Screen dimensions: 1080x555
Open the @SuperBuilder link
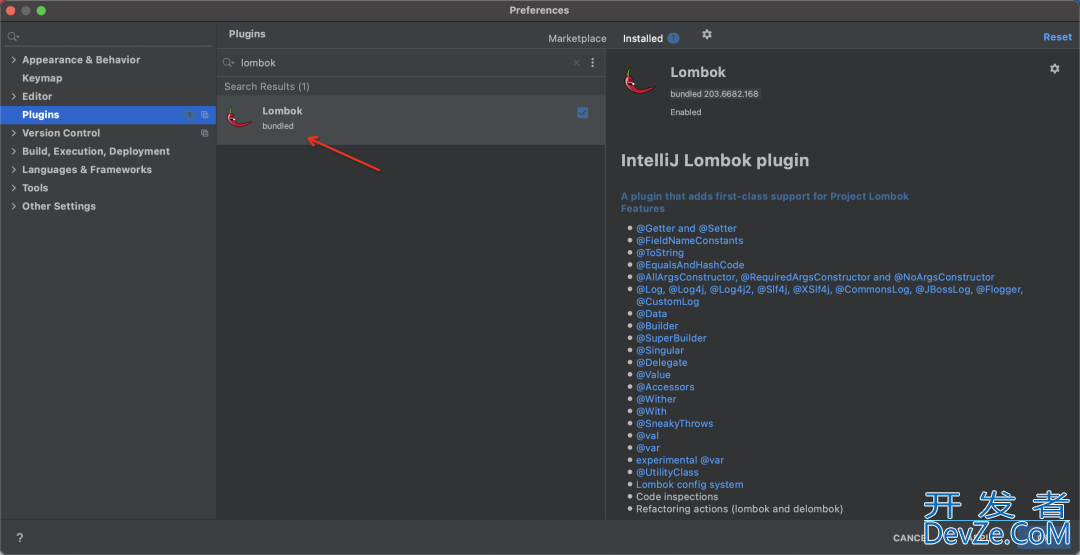pos(671,338)
